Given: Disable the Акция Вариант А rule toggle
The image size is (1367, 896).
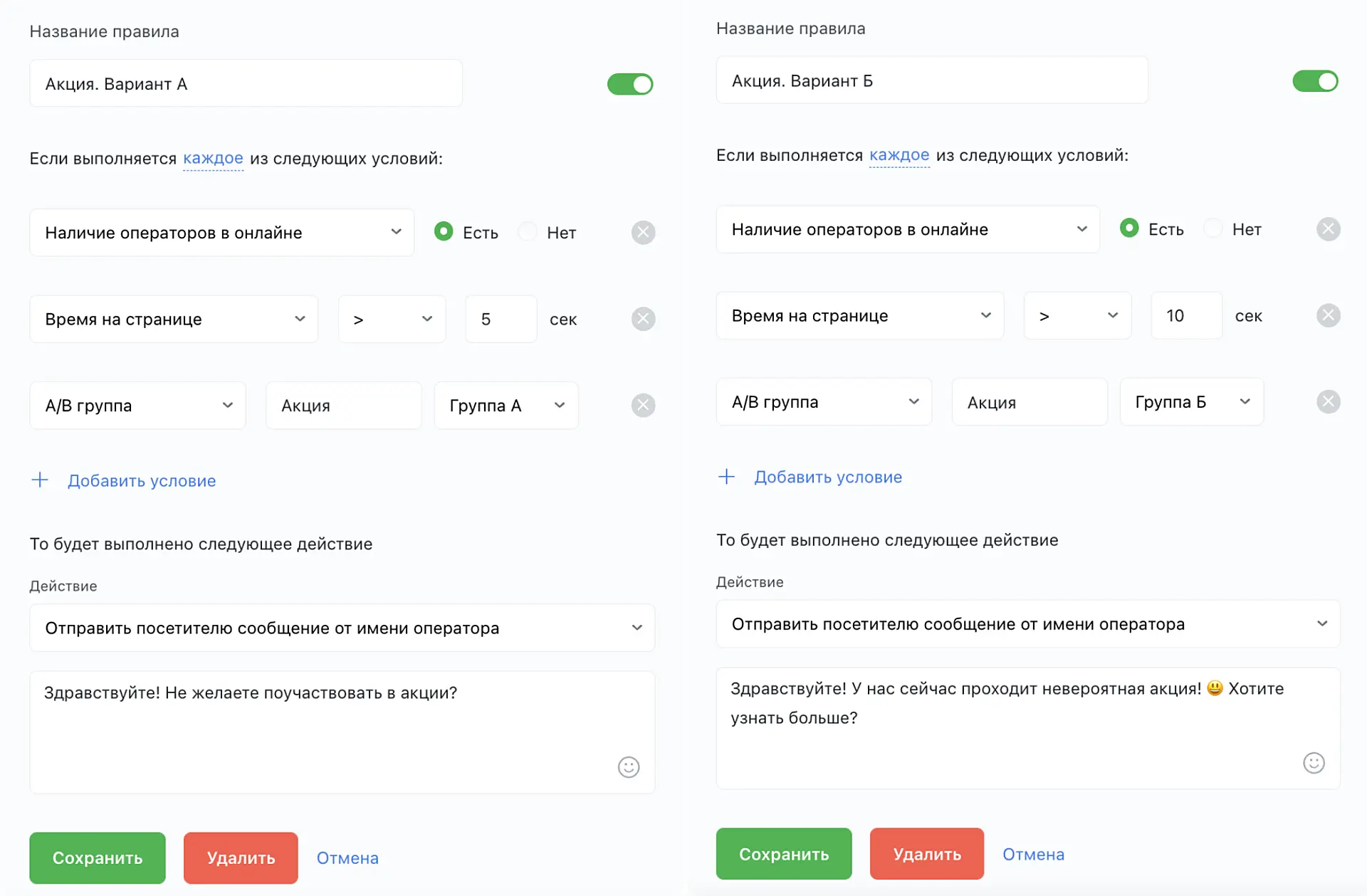Looking at the screenshot, I should point(629,84).
